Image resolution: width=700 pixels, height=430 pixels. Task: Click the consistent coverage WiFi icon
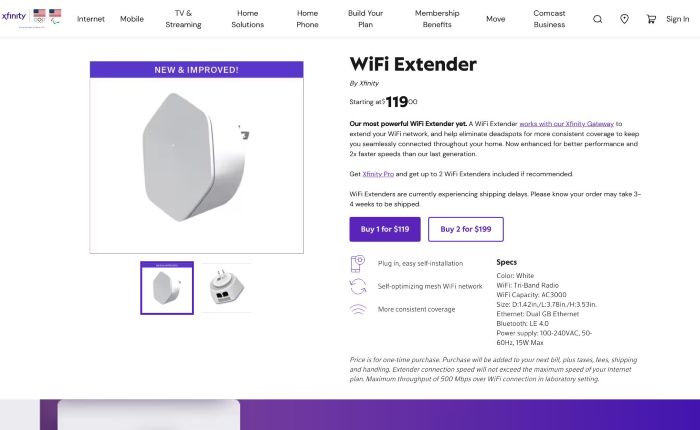pos(358,309)
